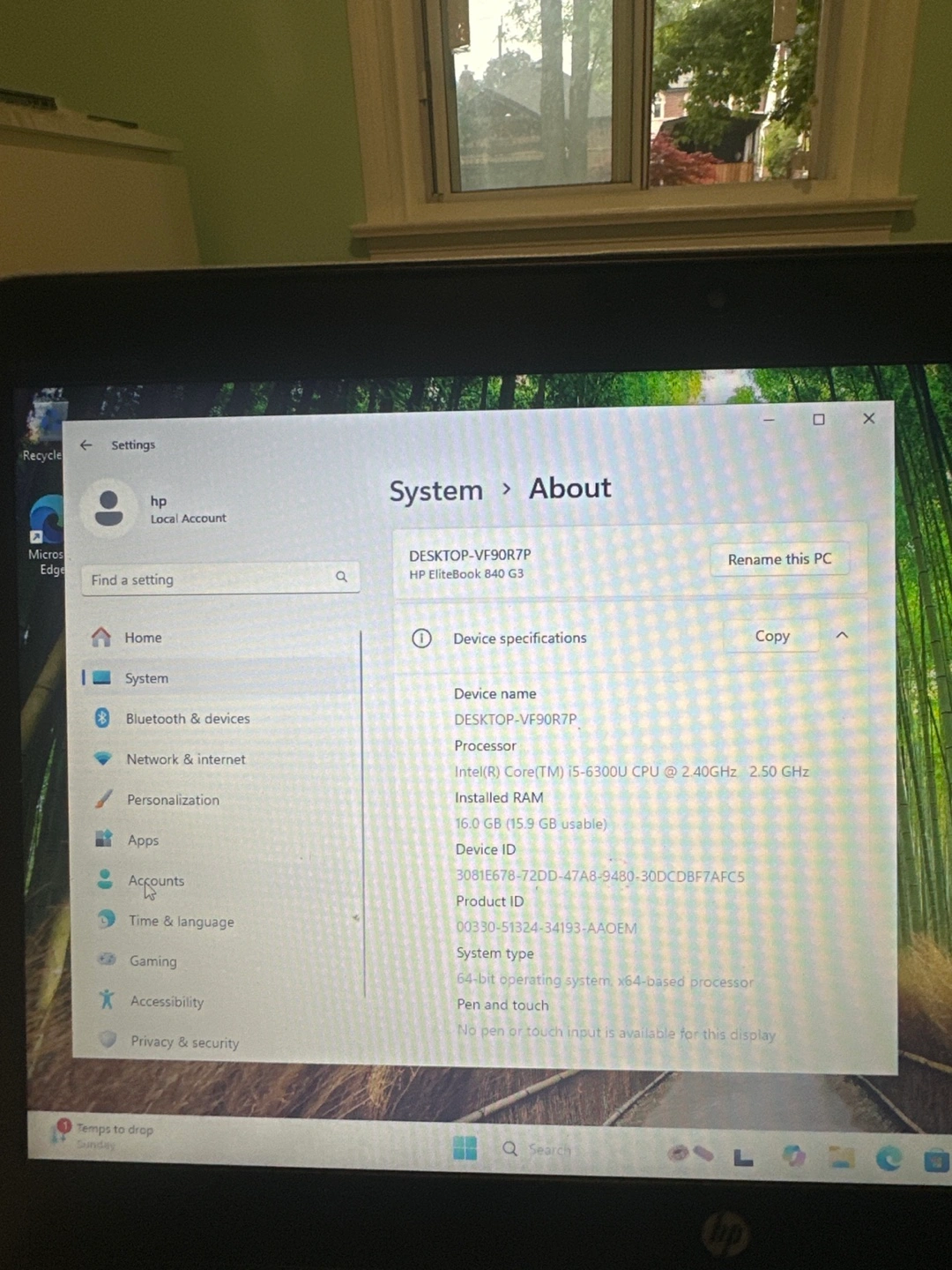This screenshot has height=1270, width=952.
Task: Collapse the Device specifications section
Action: (842, 636)
